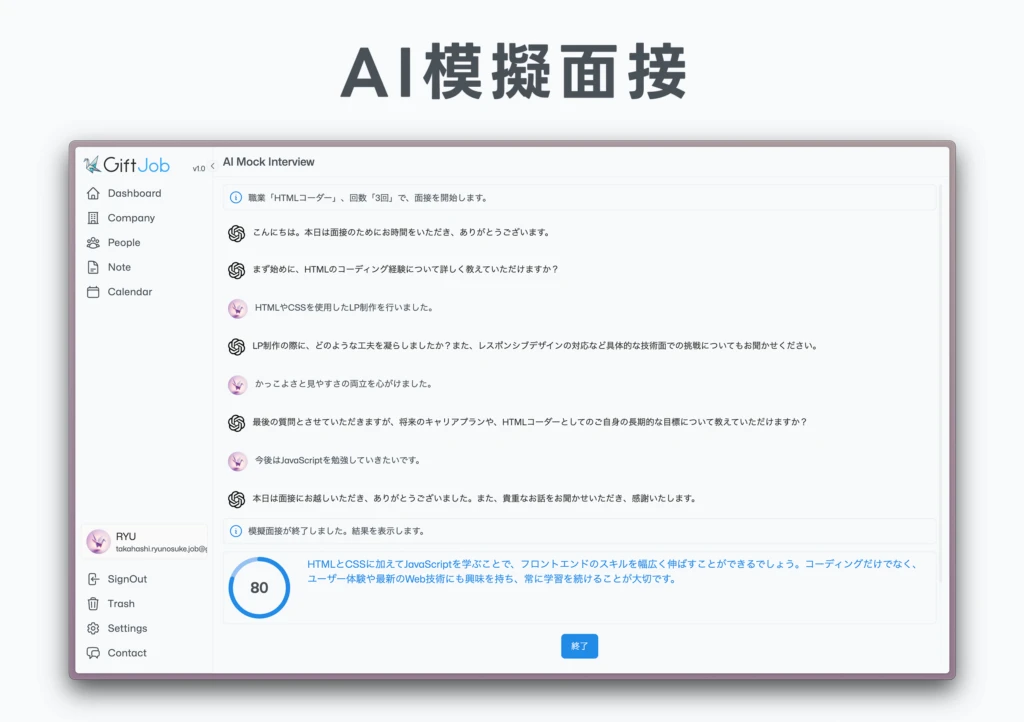Click the purple crane user avatar in the chat
The width and height of the screenshot is (1024, 722).
[237, 308]
